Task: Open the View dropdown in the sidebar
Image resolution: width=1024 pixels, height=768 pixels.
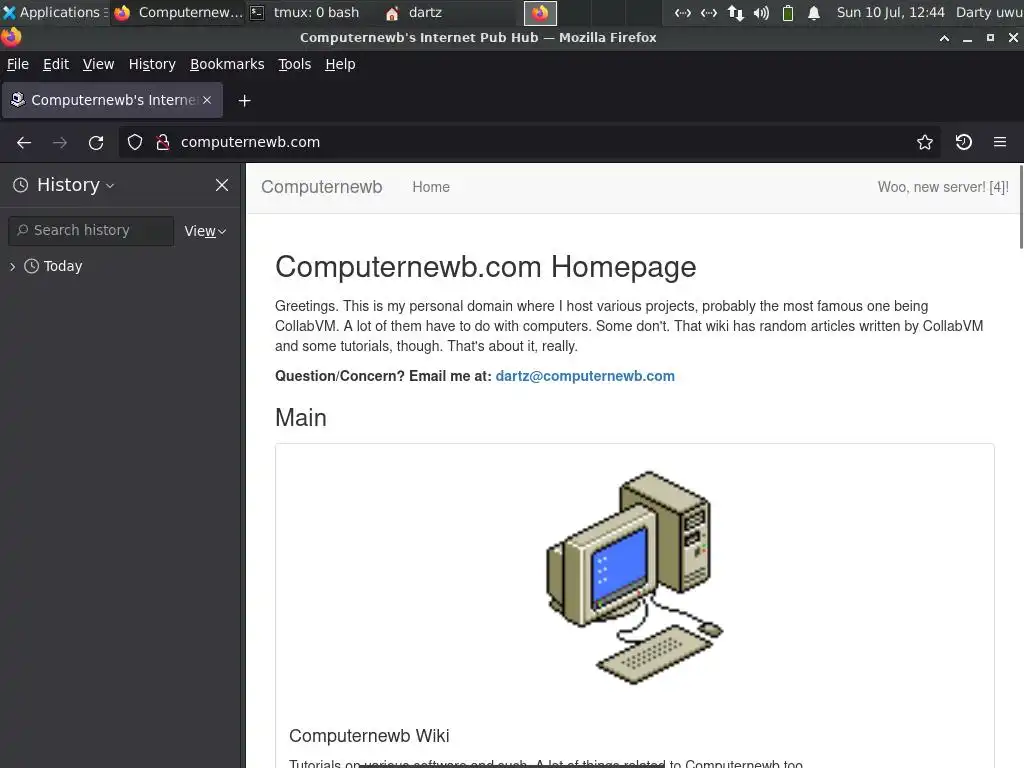Action: [205, 231]
